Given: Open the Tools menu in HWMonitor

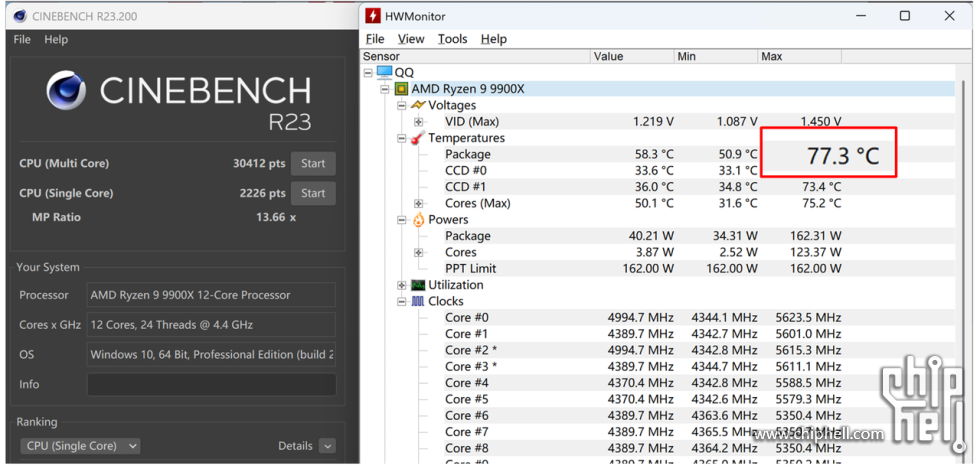Looking at the screenshot, I should click(452, 39).
